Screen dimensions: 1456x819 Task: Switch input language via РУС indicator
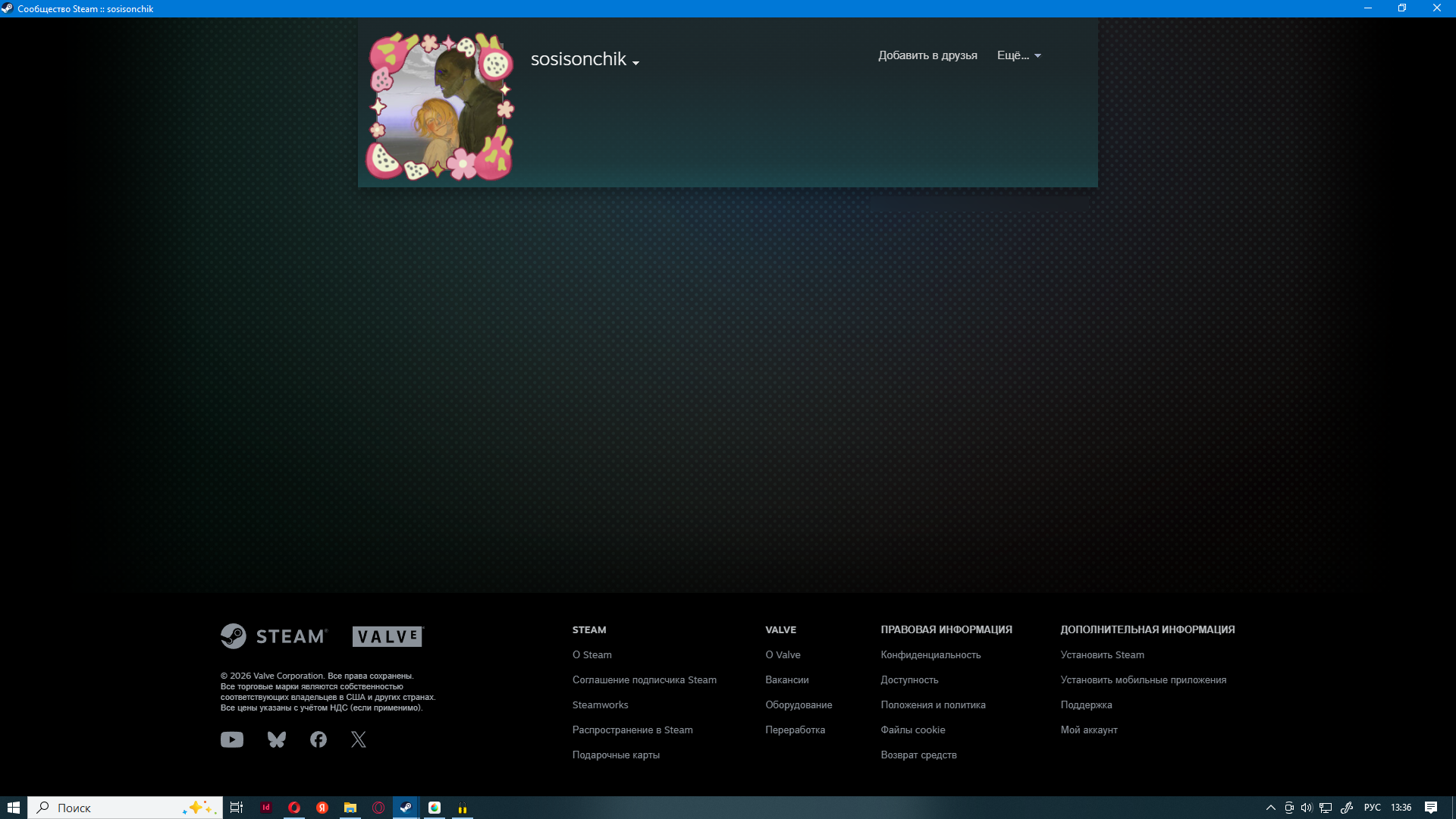pos(1373,808)
